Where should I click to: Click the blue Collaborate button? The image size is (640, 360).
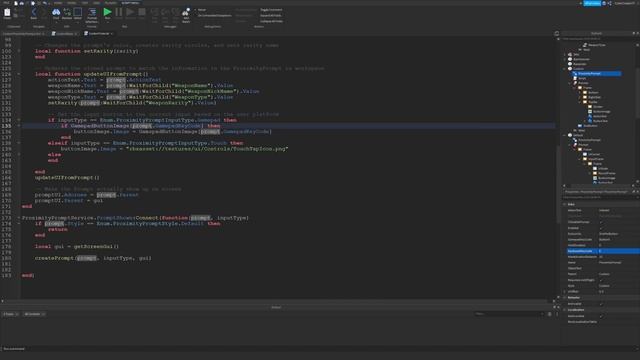592,3
